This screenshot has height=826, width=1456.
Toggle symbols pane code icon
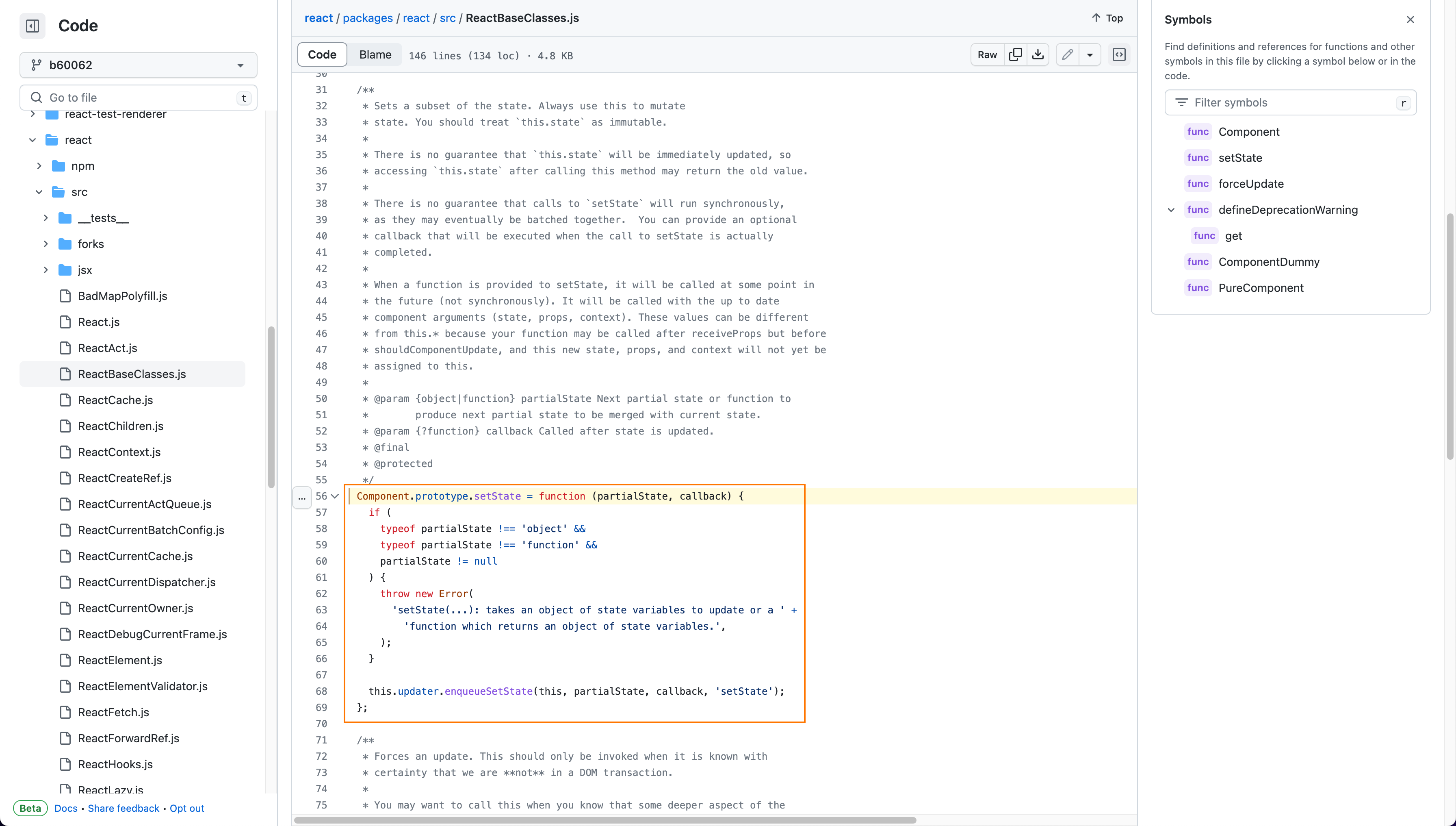pos(1119,54)
